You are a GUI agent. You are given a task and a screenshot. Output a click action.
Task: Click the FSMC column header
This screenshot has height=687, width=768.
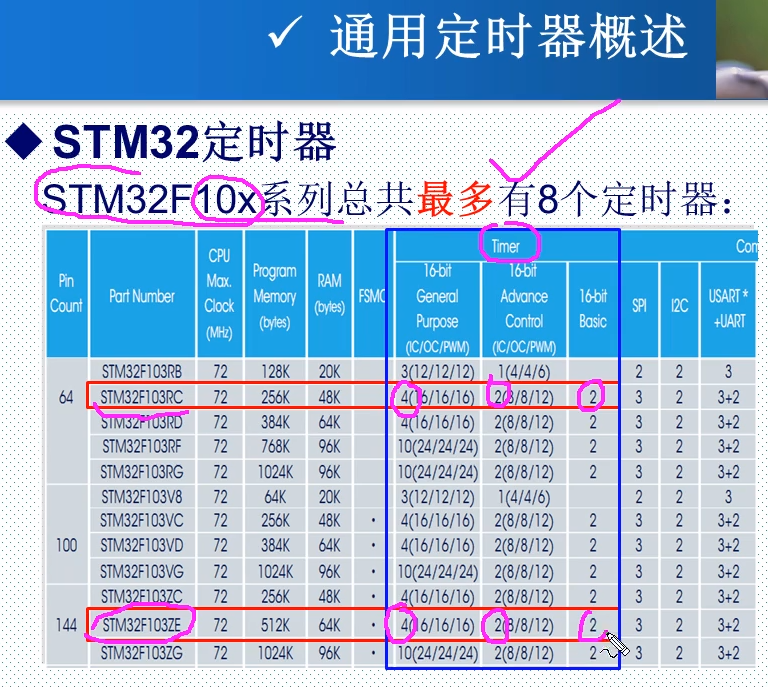371,296
